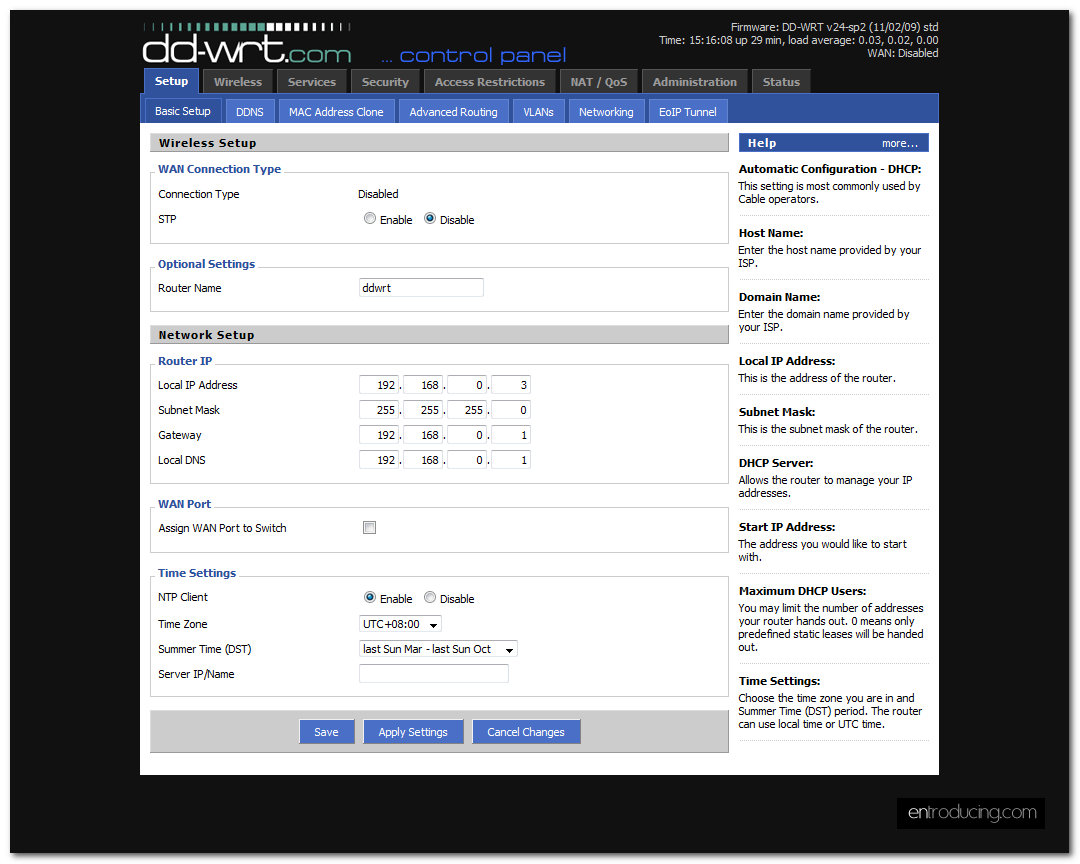The image size is (1080, 864).
Task: Focus the Router Name input field
Action: coord(422,288)
